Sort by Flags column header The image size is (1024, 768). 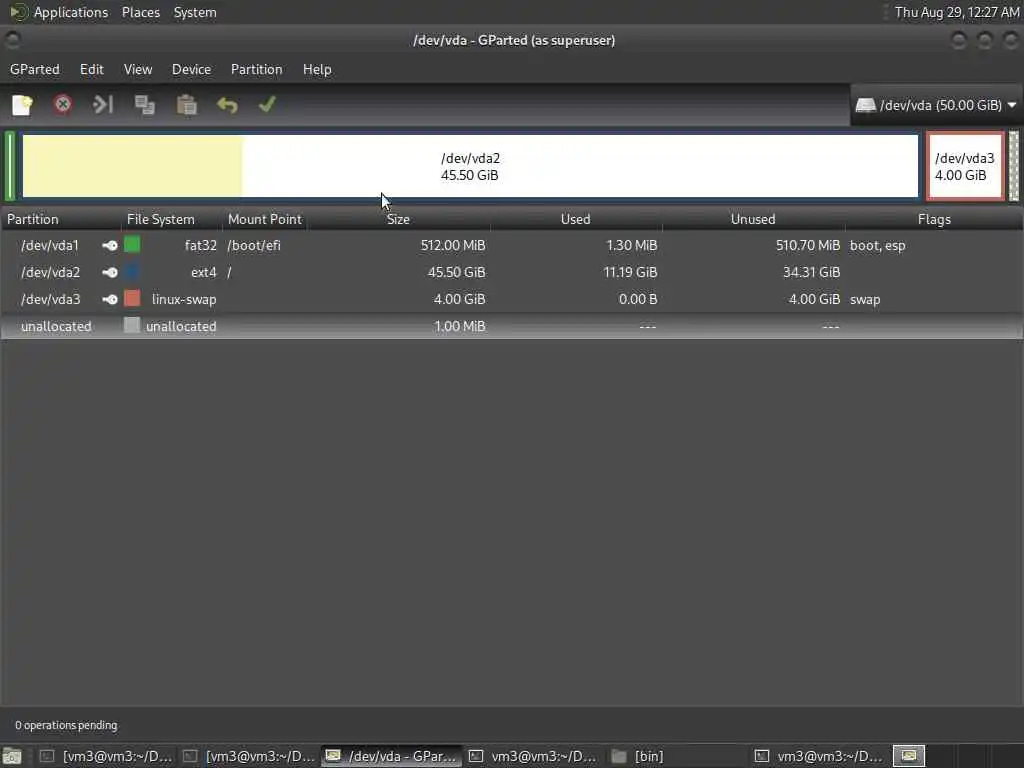click(x=934, y=219)
